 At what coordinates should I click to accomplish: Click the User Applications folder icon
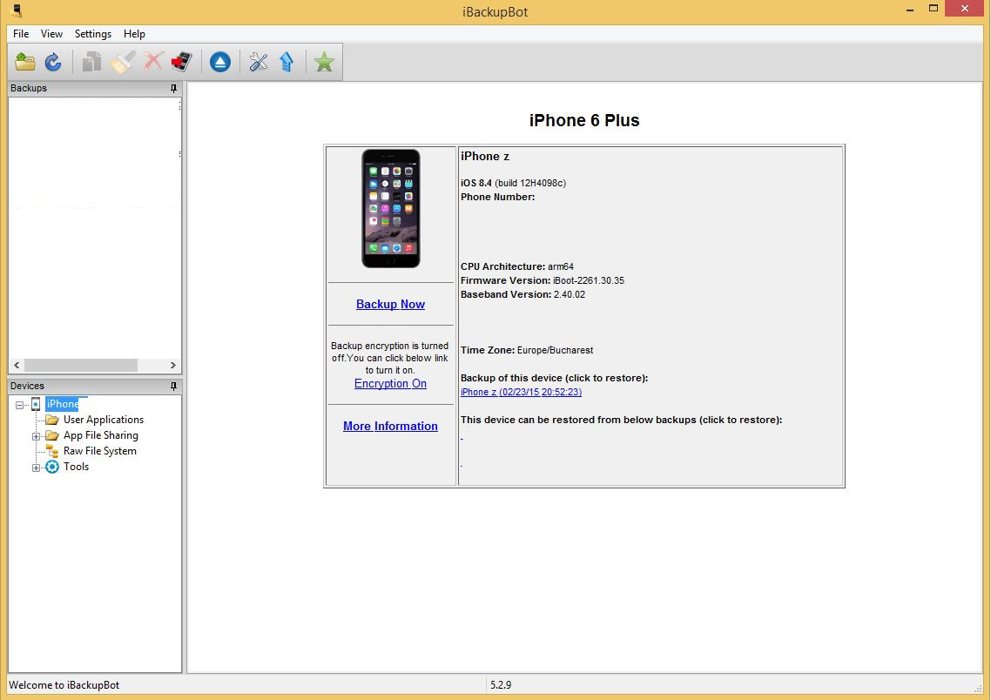pyautogui.click(x=52, y=419)
